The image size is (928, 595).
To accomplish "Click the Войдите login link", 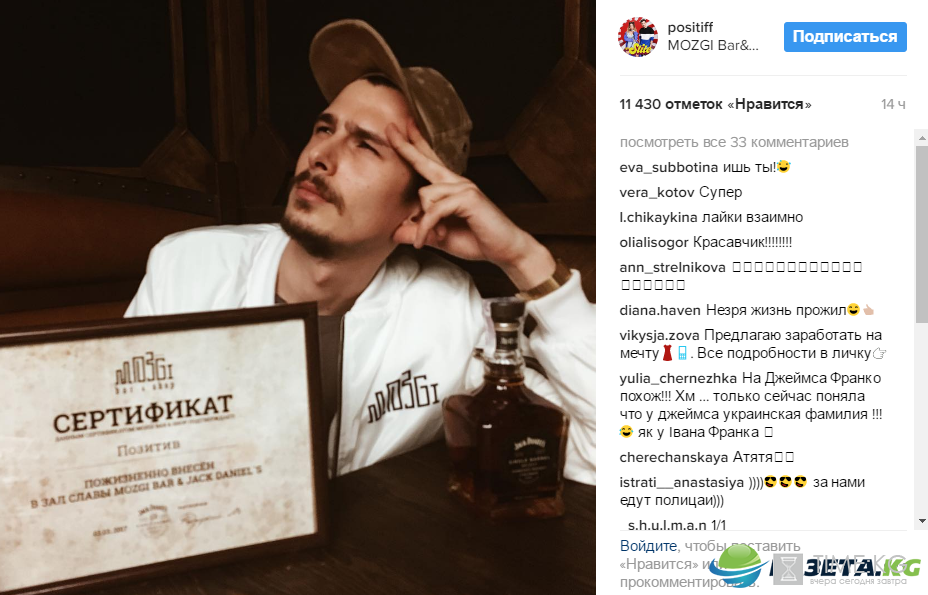I will coord(648,546).
